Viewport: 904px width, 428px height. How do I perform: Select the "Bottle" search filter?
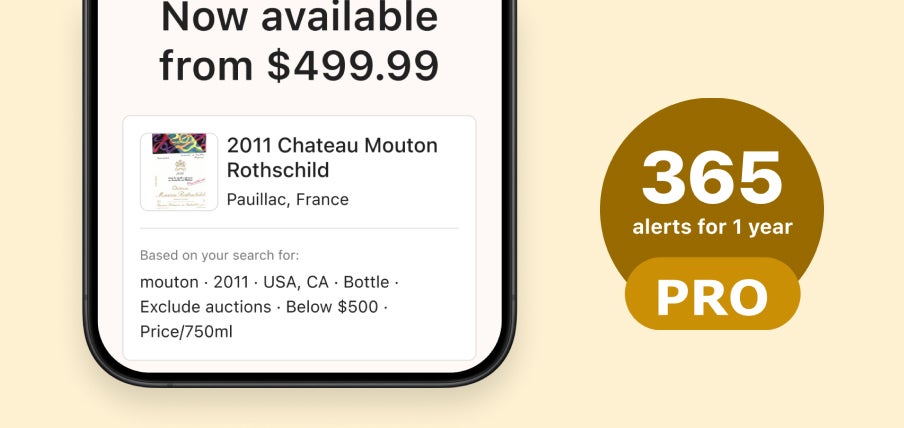tap(366, 282)
